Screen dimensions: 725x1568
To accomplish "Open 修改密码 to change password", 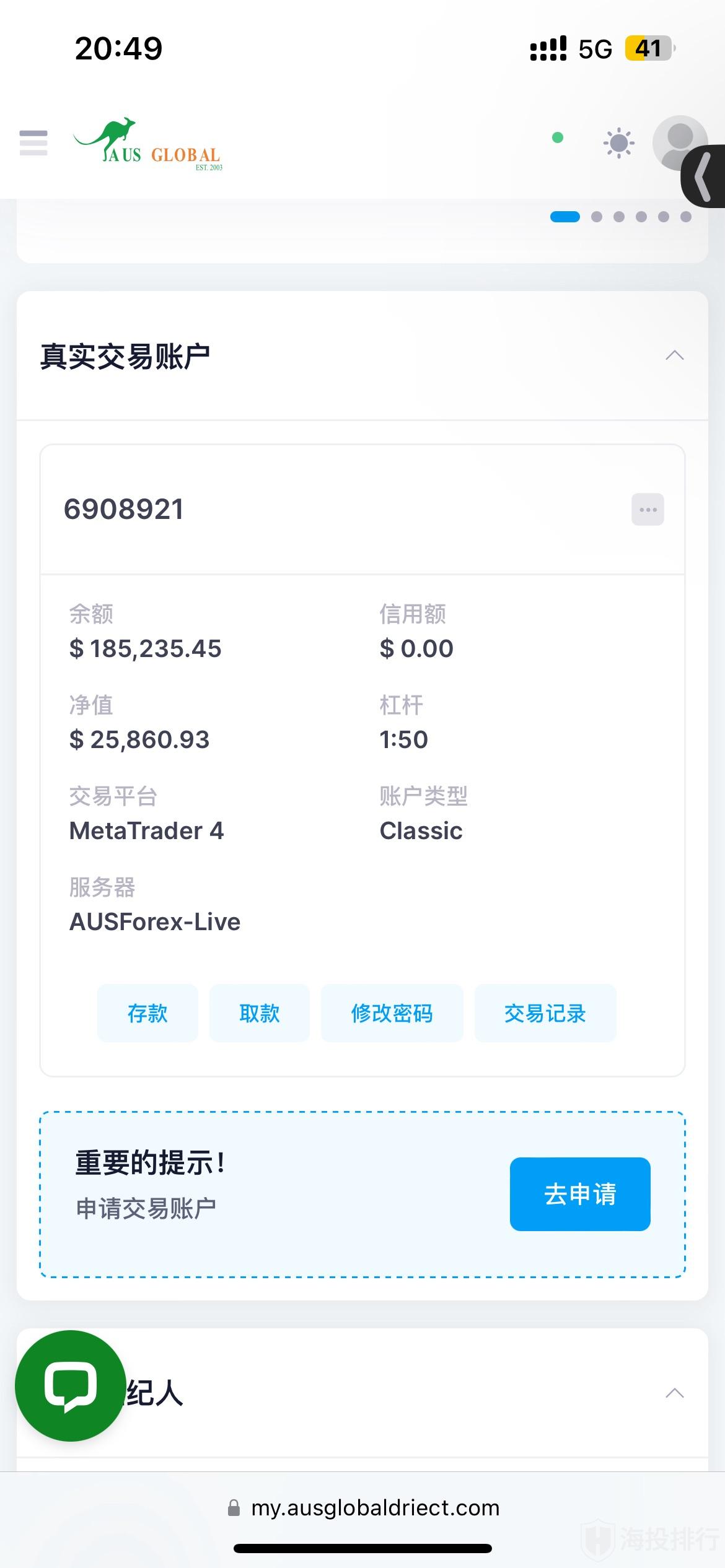I will tap(392, 1013).
